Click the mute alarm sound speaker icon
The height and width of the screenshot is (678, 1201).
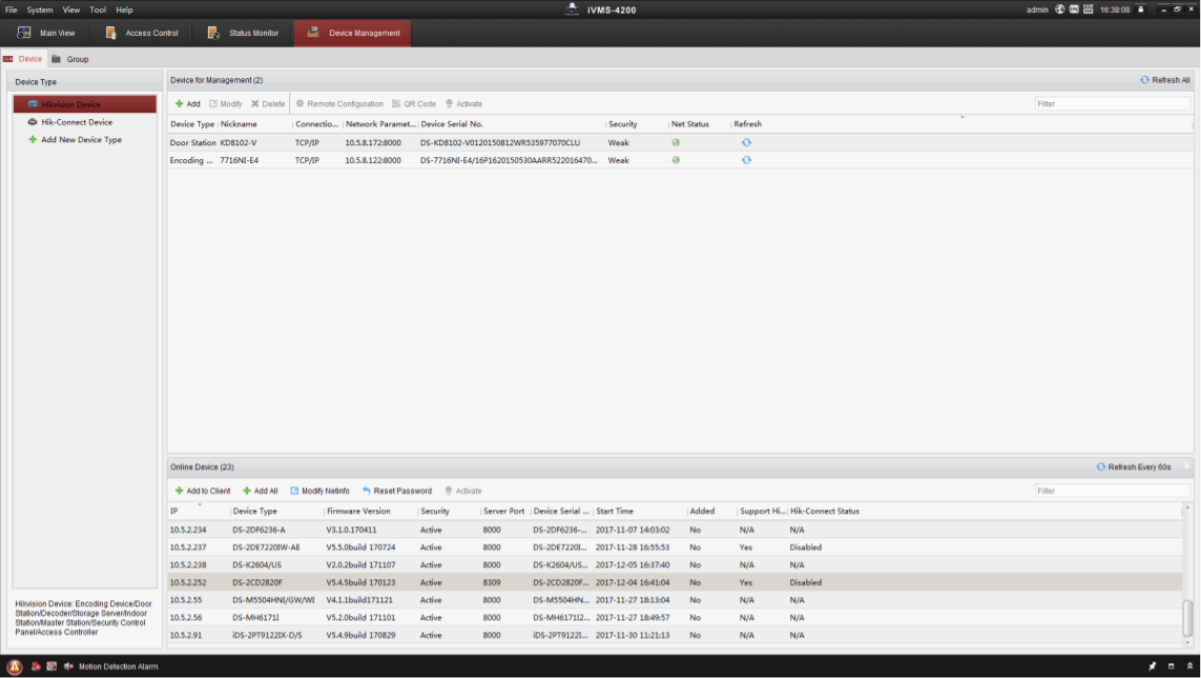click(69, 666)
